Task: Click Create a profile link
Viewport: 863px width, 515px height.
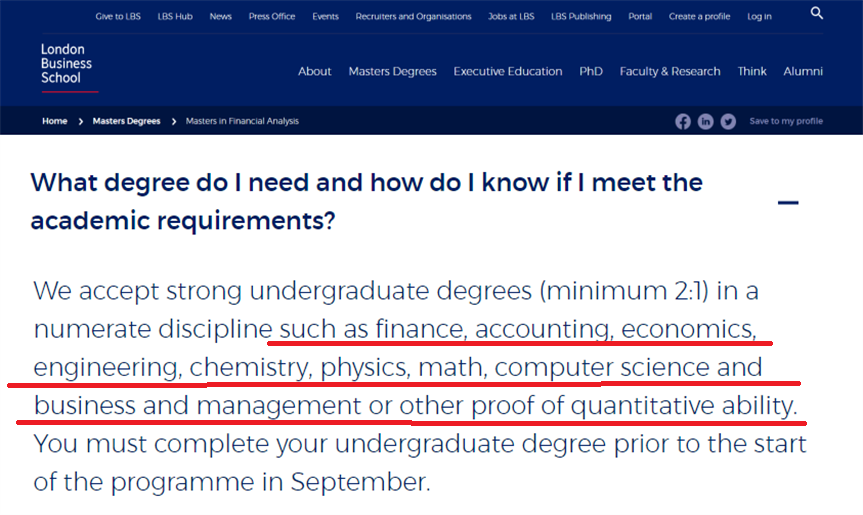Action: (700, 17)
